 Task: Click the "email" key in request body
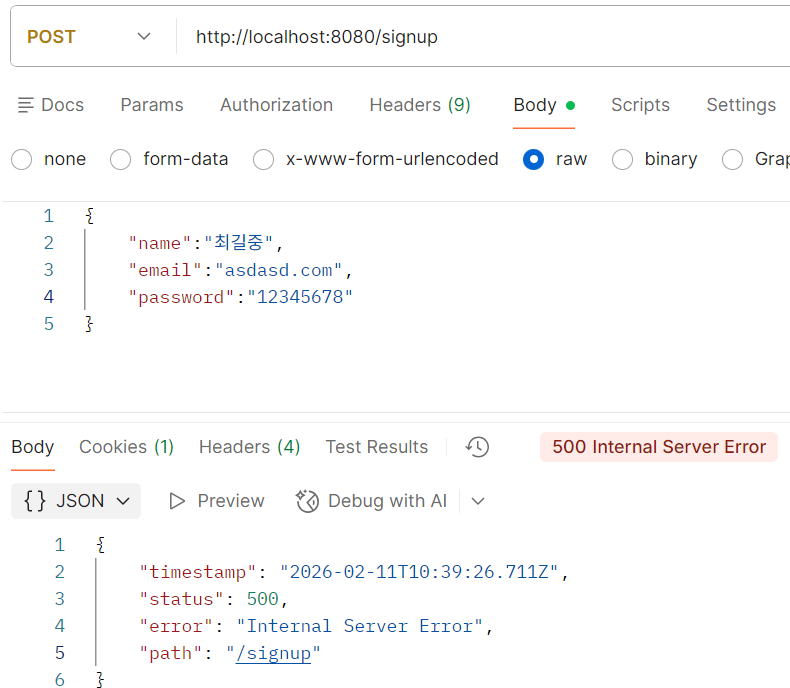tap(165, 270)
